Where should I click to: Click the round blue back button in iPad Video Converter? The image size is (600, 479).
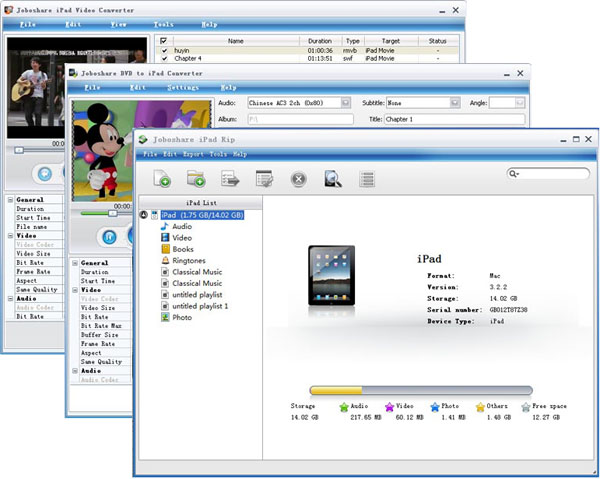click(x=45, y=174)
